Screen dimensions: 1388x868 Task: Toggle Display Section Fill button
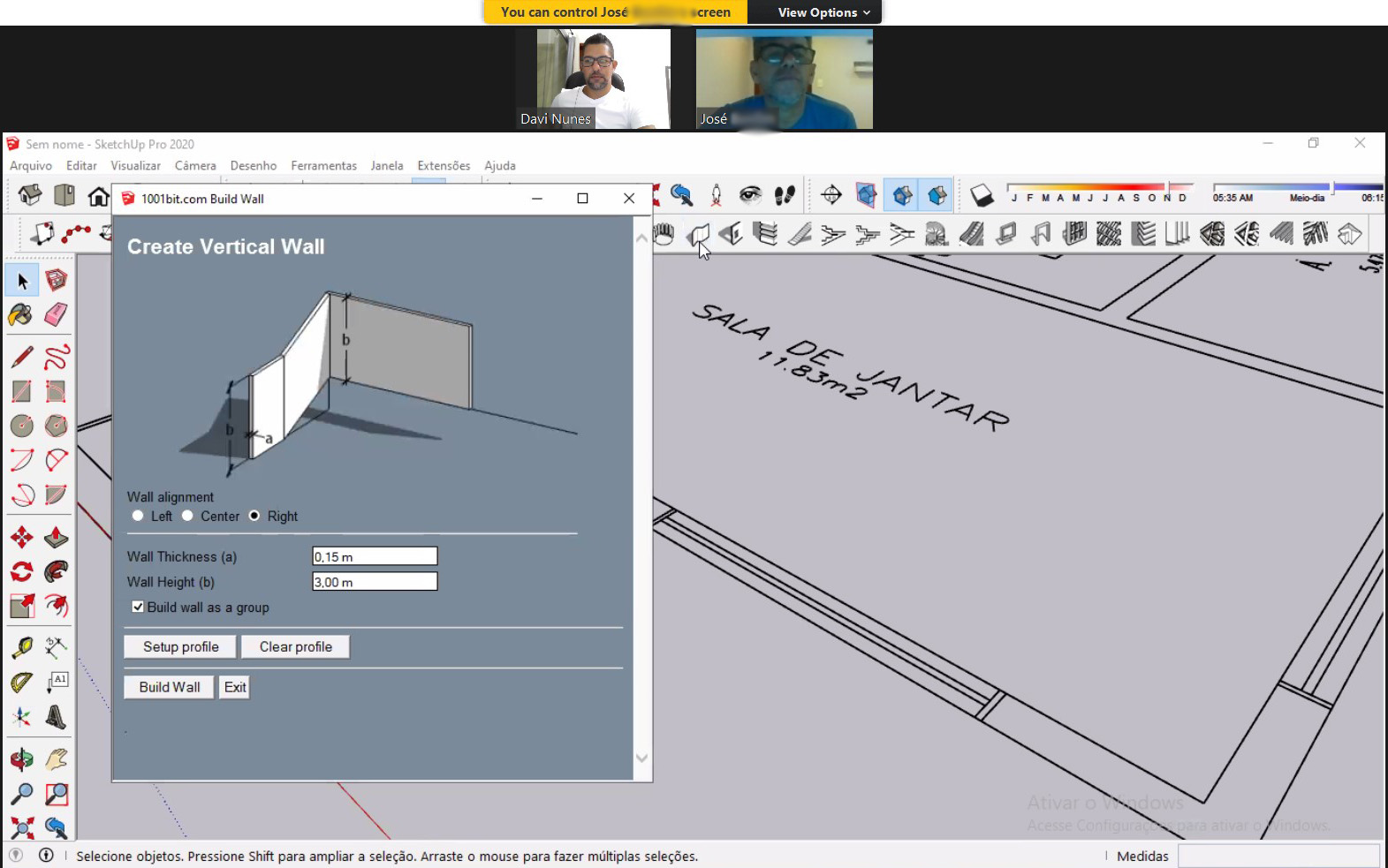937,195
